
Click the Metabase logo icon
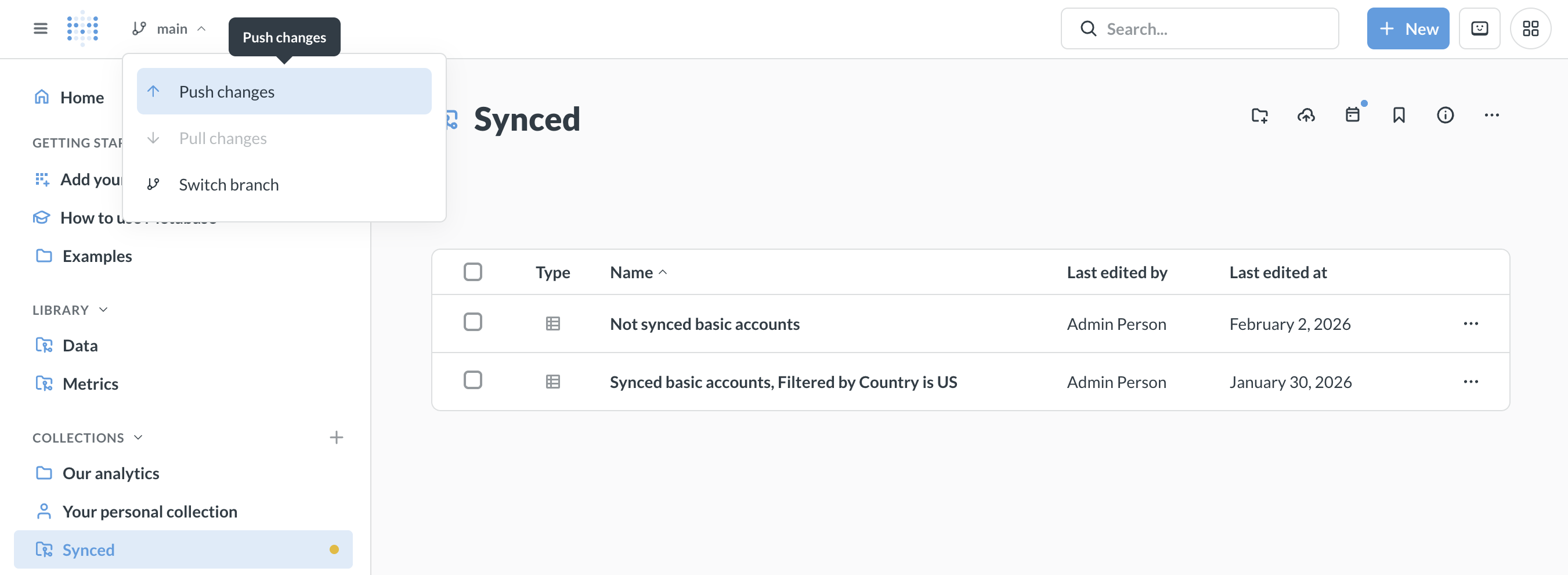point(82,28)
